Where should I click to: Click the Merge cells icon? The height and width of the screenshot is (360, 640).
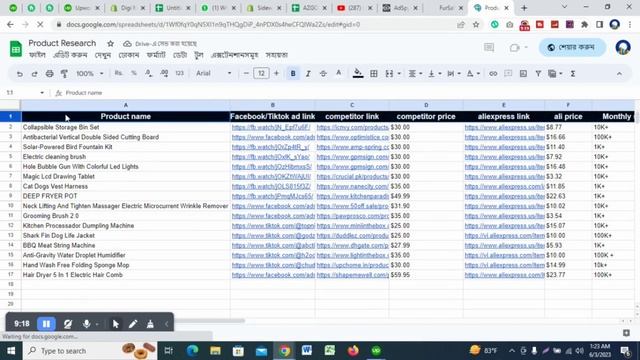click(x=389, y=73)
